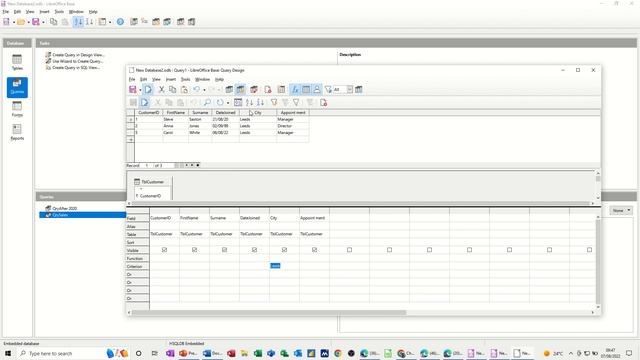640x360 pixels.
Task: Uncheck Visible checkbox for City column
Action: (x=284, y=249)
